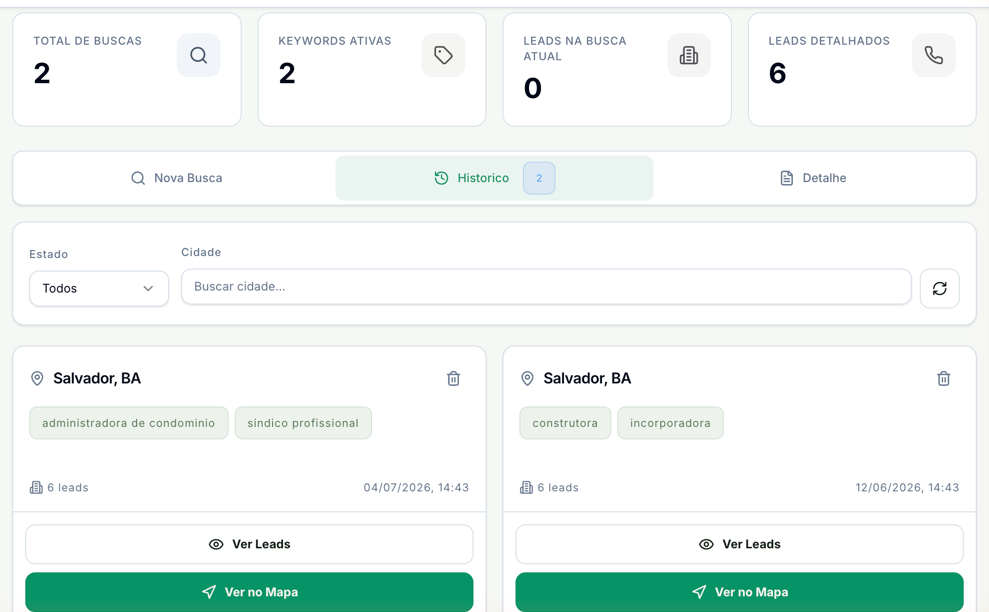Click the Total de Buscas label
The image size is (989, 612).
tap(88, 41)
